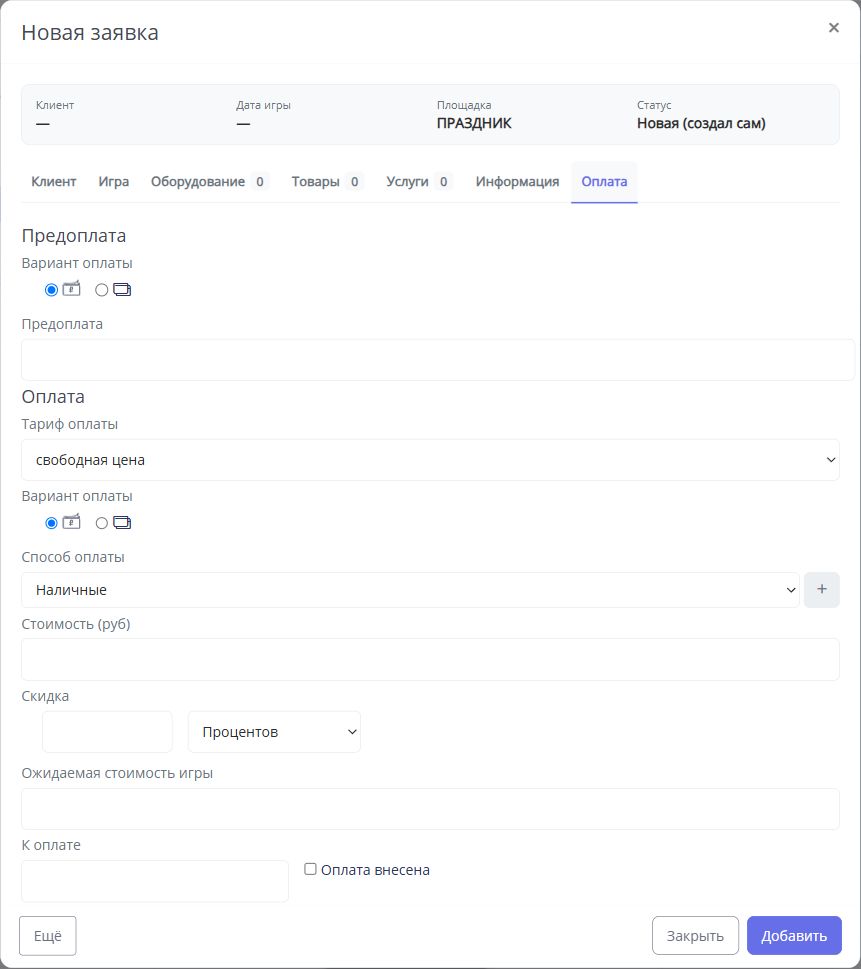
Task: Check the Оплата внесена checkbox
Action: [x=310, y=869]
